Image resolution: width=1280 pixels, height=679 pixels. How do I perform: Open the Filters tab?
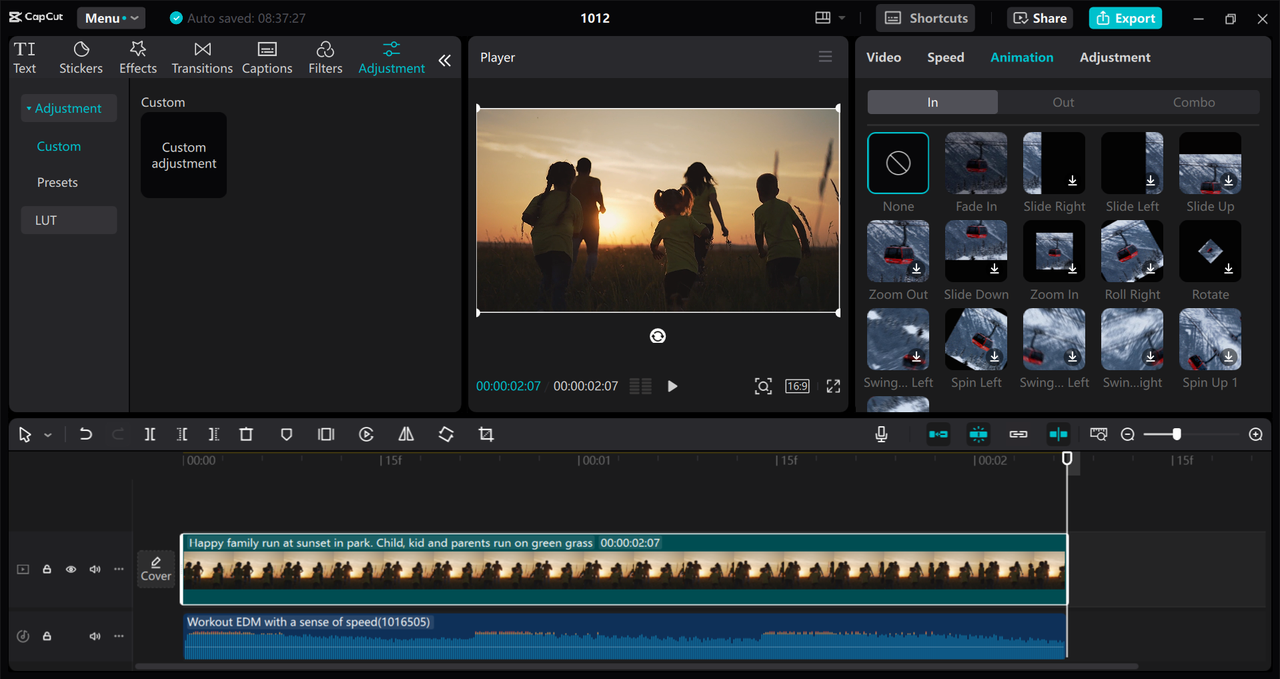tap(325, 58)
